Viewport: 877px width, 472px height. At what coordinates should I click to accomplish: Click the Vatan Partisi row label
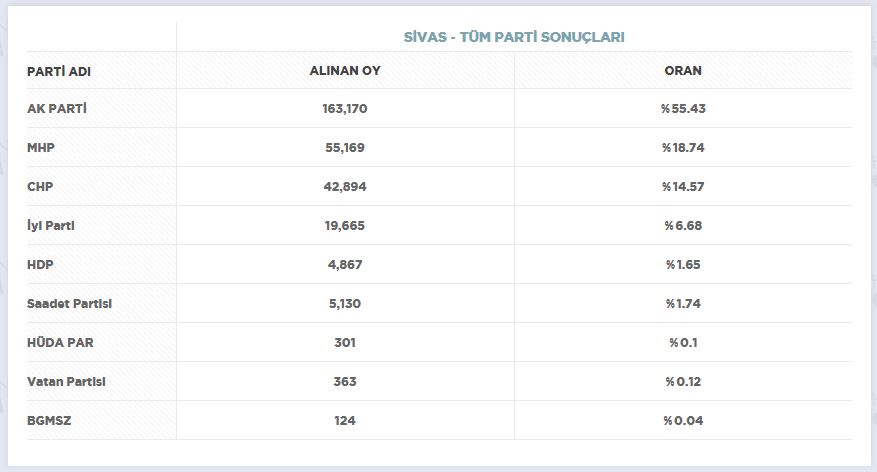point(66,381)
